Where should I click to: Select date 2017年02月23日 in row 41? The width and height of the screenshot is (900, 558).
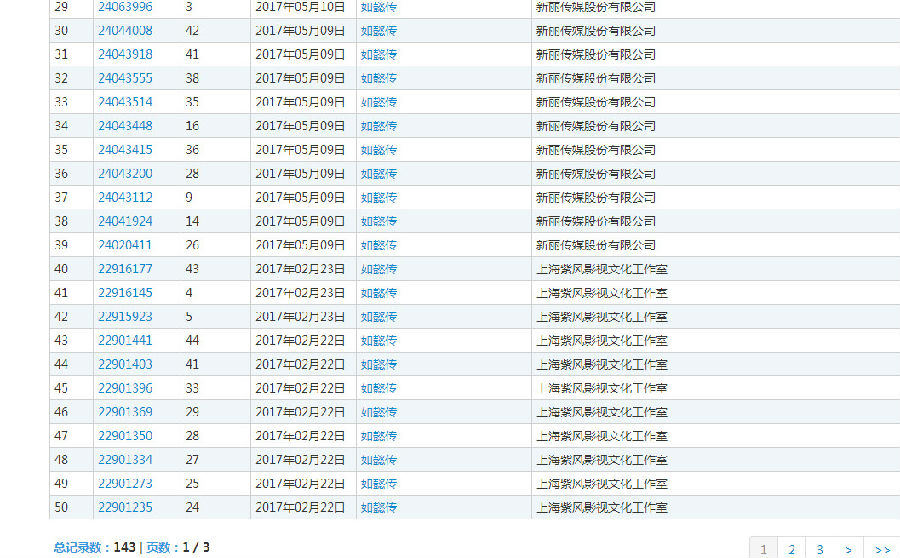[x=300, y=293]
